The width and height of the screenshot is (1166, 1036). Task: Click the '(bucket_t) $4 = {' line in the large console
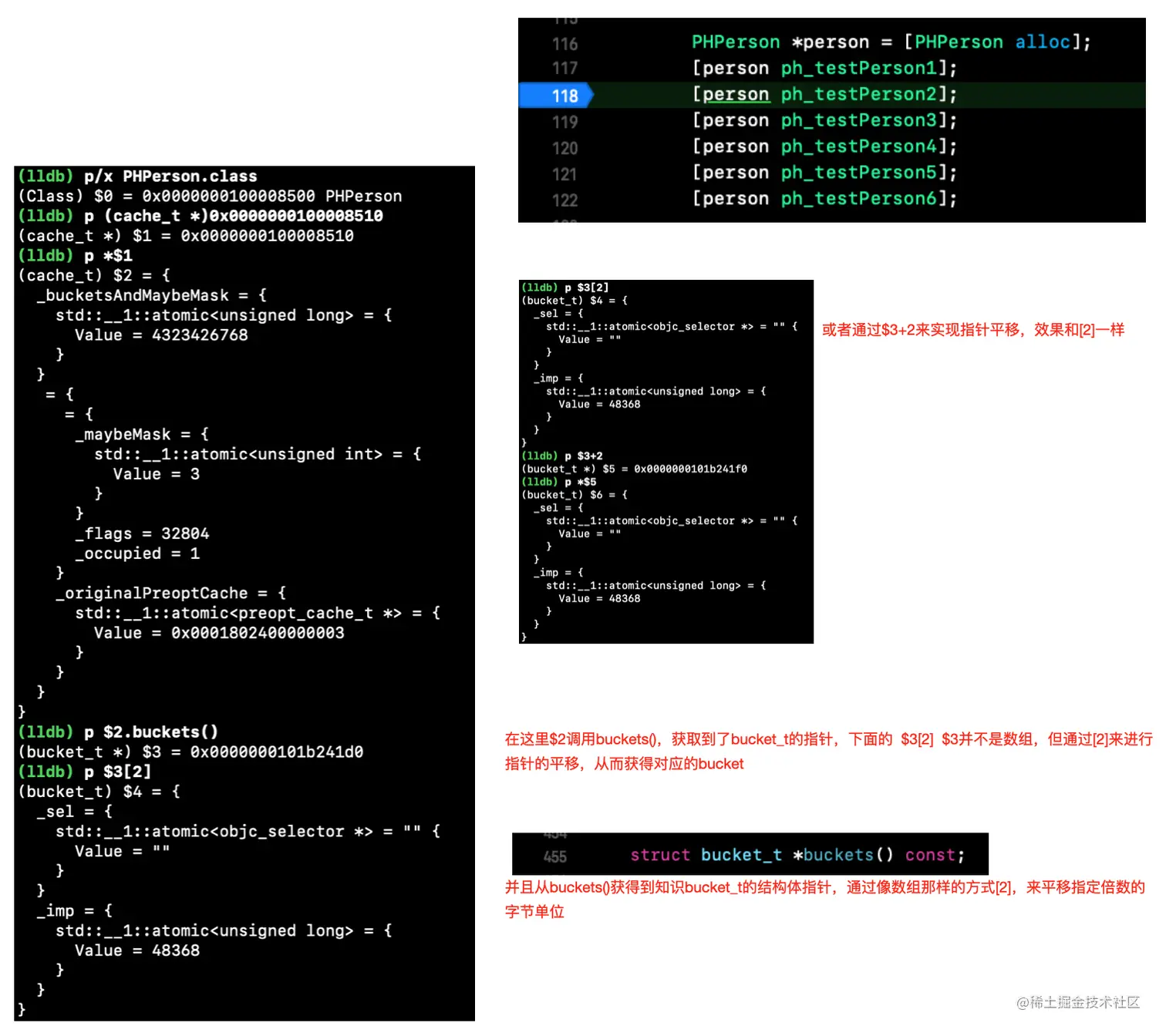99,792
